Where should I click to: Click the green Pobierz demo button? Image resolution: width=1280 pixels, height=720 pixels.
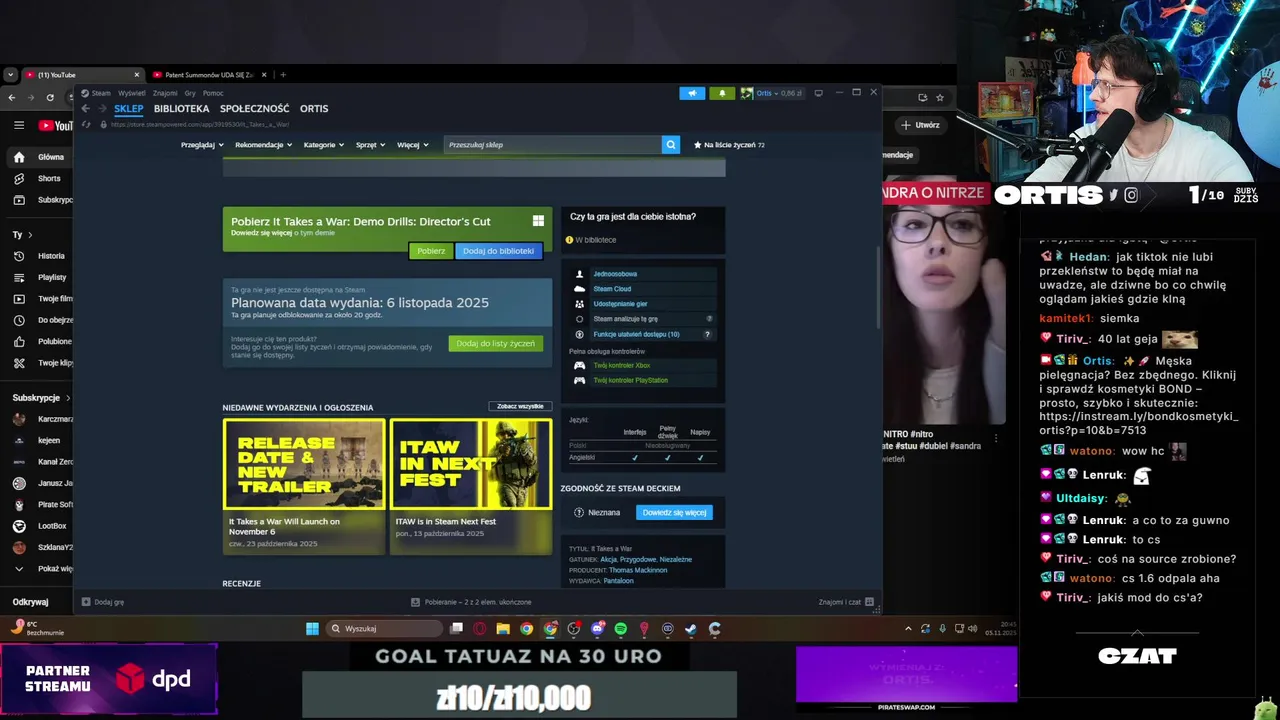(431, 251)
